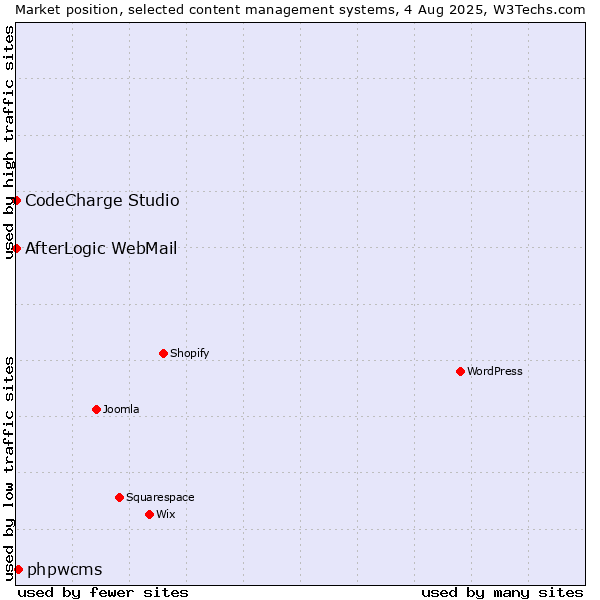Select the 'CodeCharge Studio' label

pyautogui.click(x=102, y=201)
